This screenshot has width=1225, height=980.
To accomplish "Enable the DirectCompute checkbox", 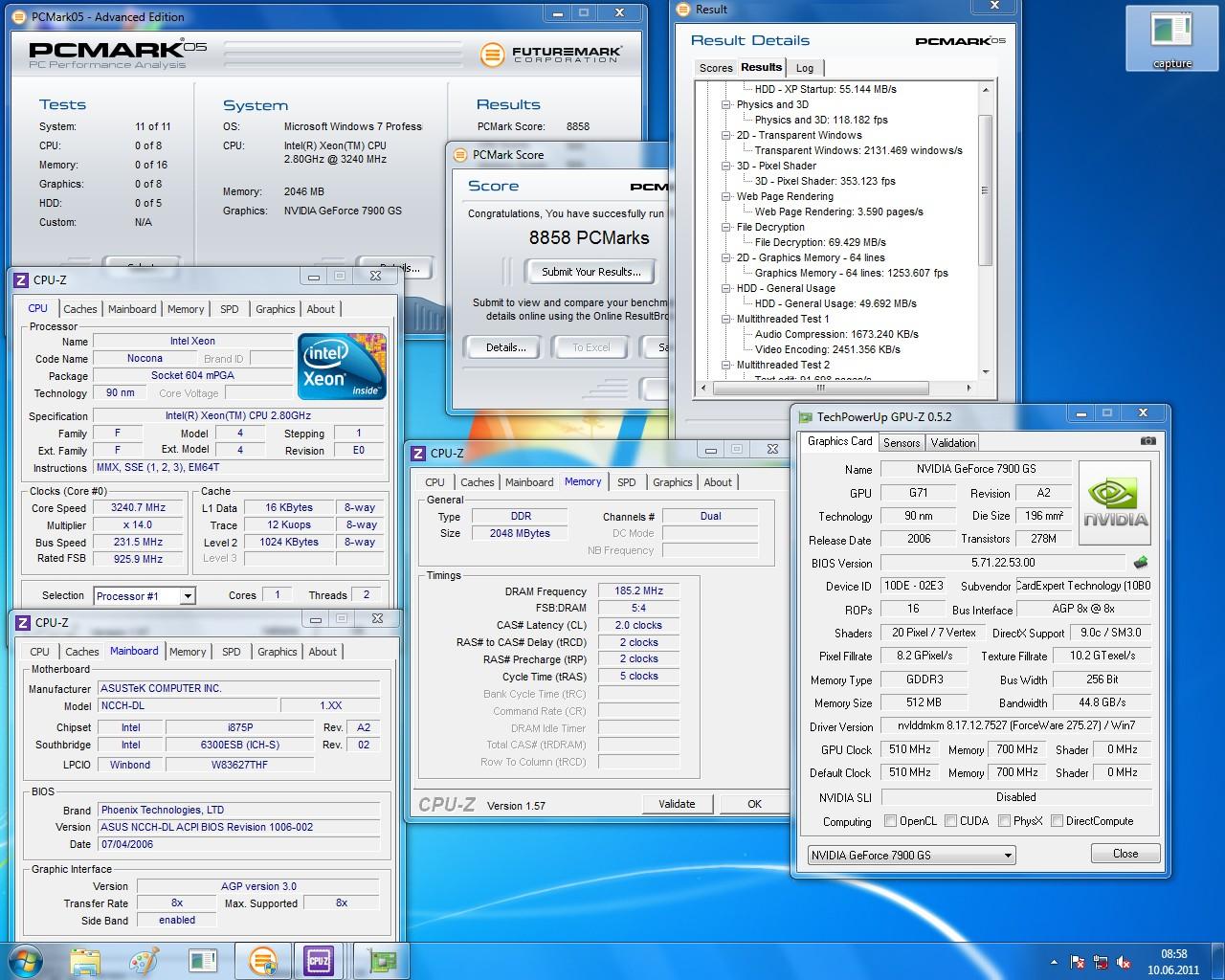I will [1057, 821].
